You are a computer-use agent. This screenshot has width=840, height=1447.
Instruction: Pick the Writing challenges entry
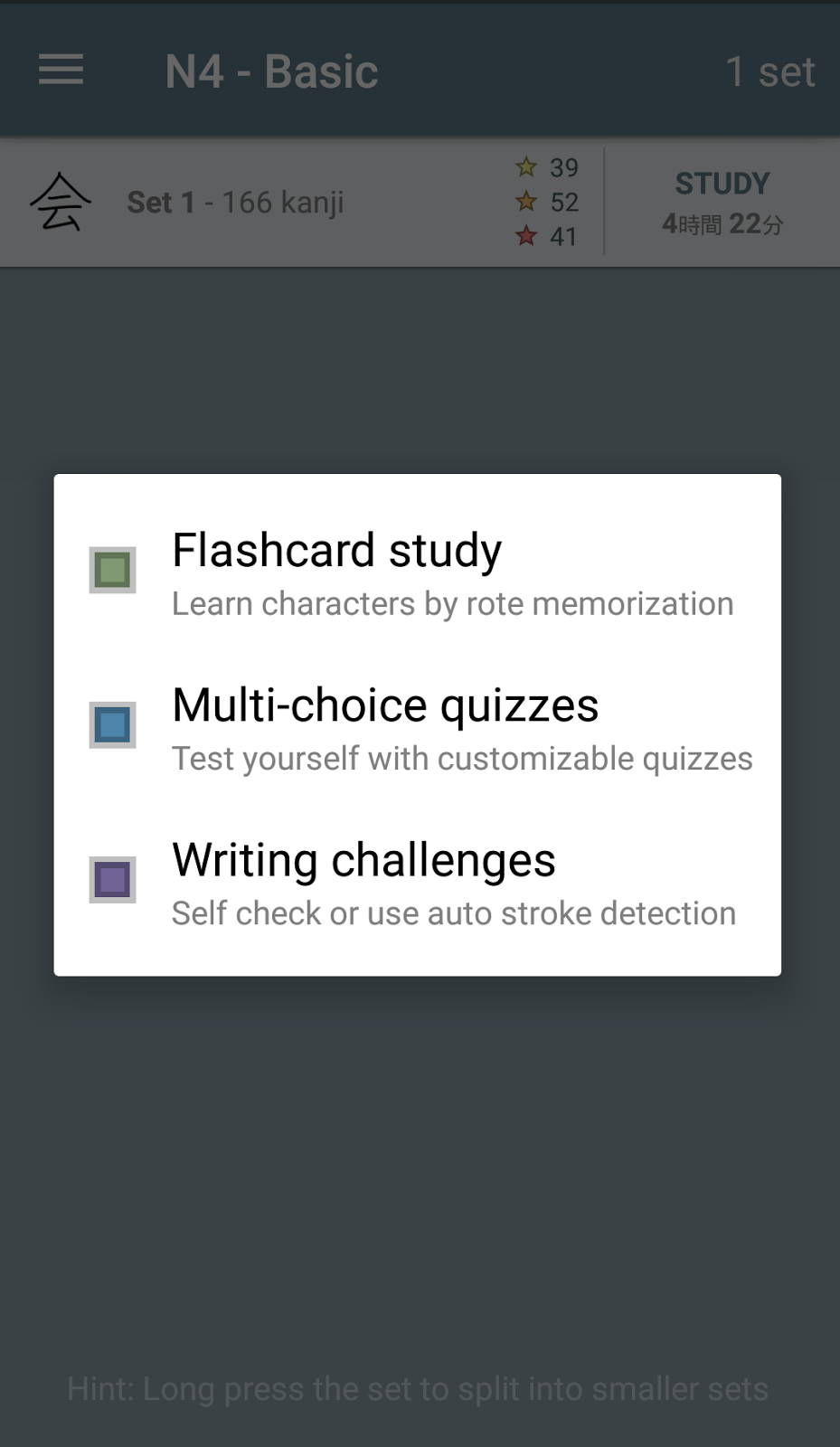363,860
